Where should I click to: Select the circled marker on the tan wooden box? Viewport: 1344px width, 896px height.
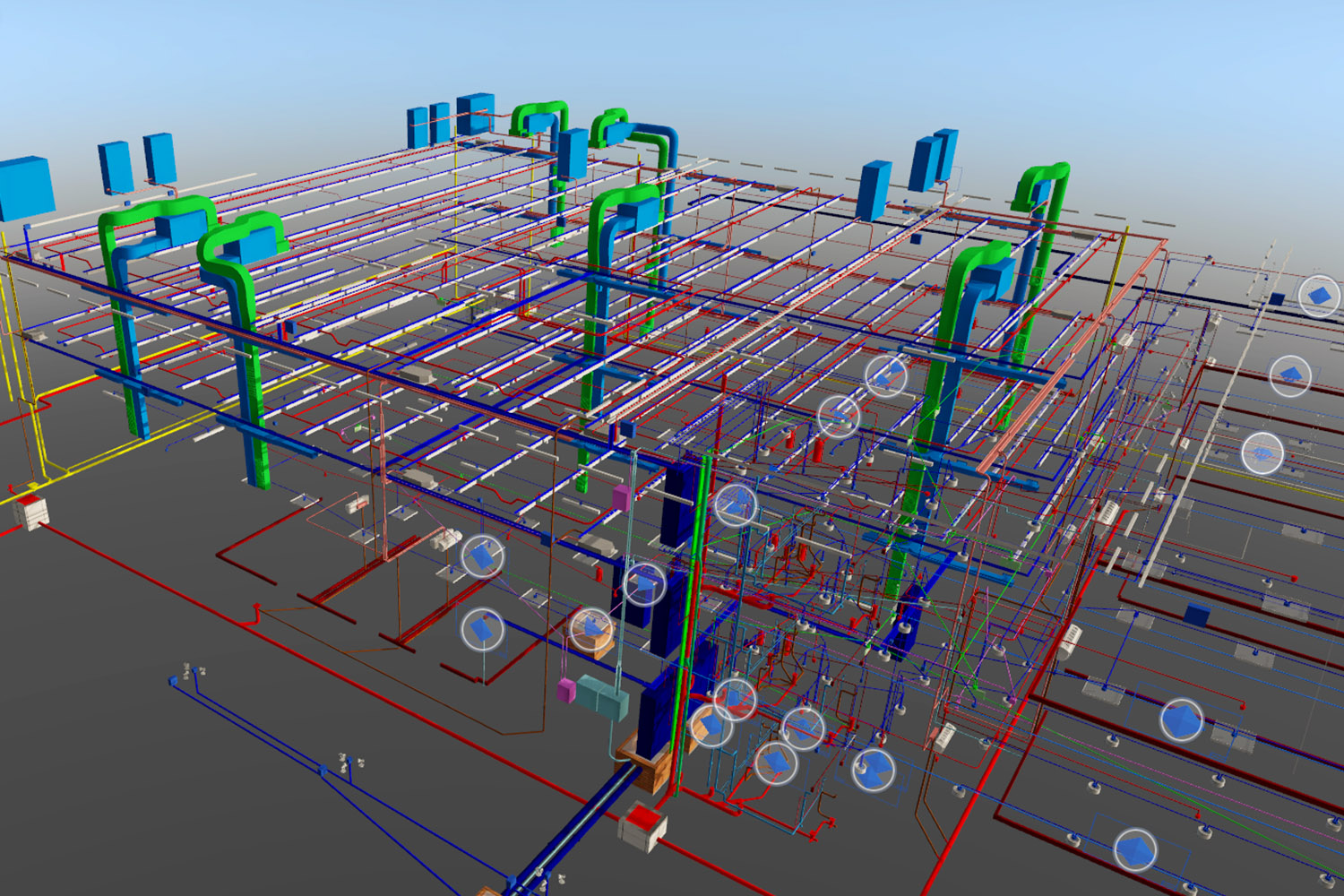coord(591,629)
